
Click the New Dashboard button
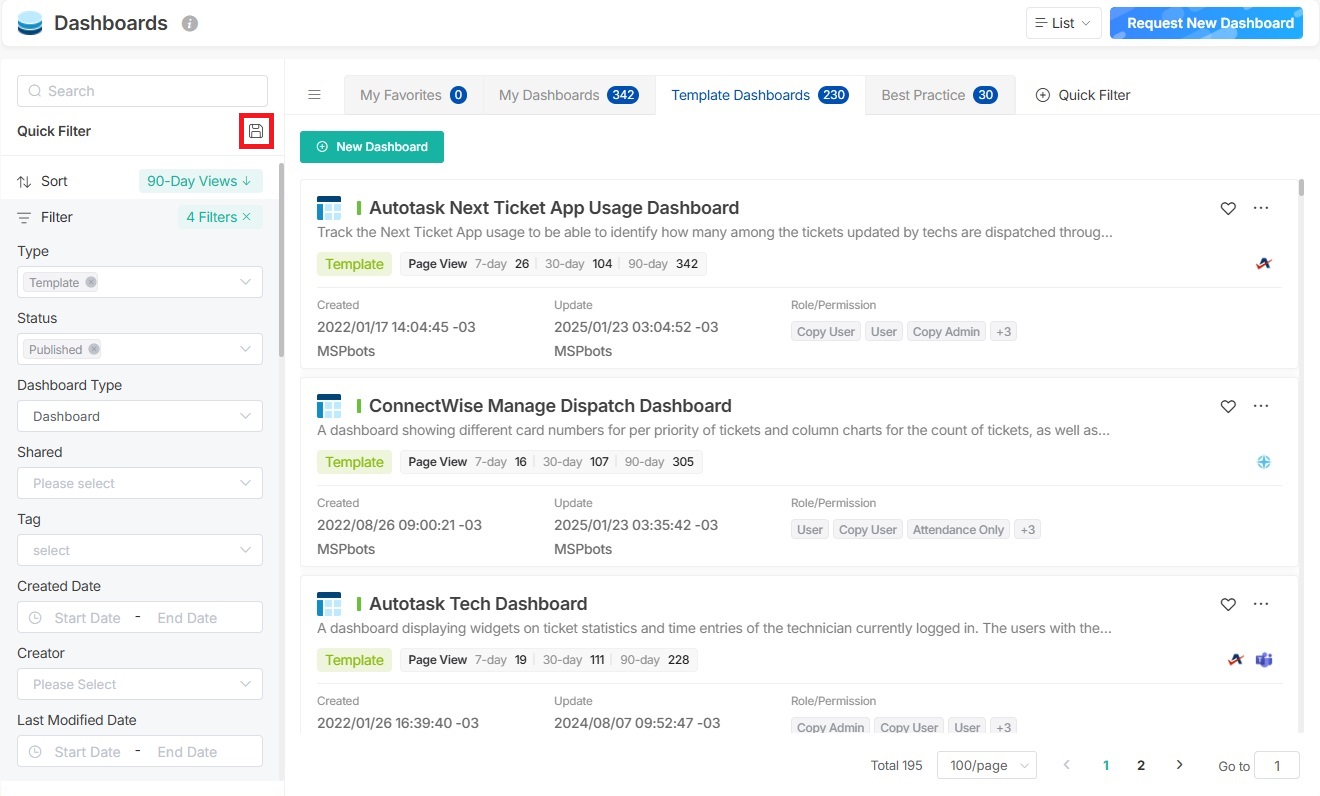[x=372, y=147]
